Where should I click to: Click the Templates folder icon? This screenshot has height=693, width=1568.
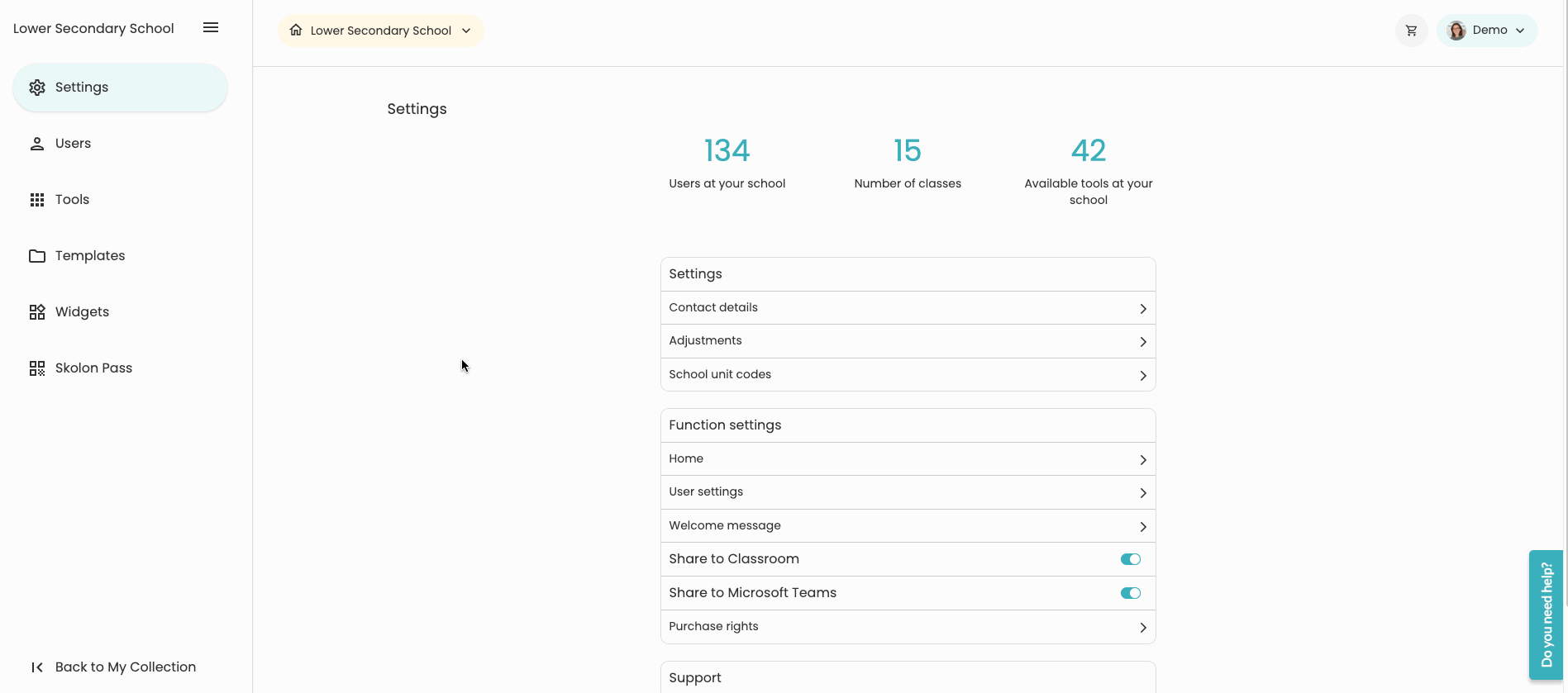pos(37,256)
